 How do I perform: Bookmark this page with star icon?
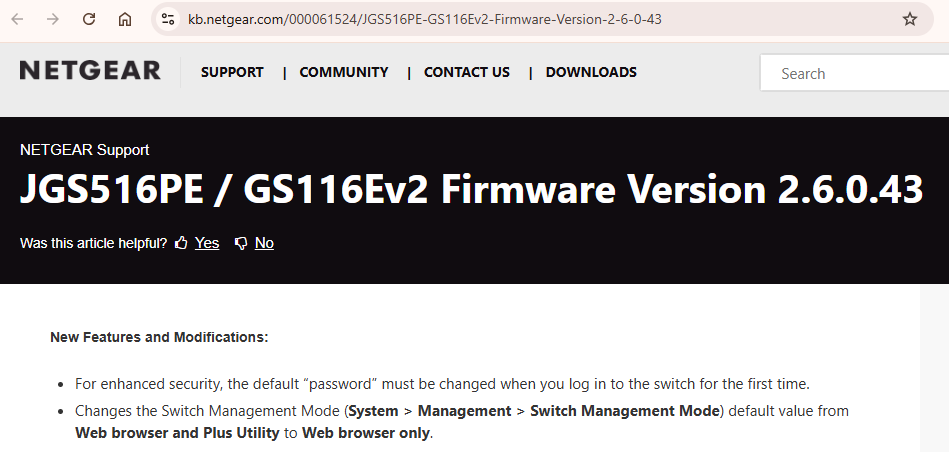(x=910, y=19)
